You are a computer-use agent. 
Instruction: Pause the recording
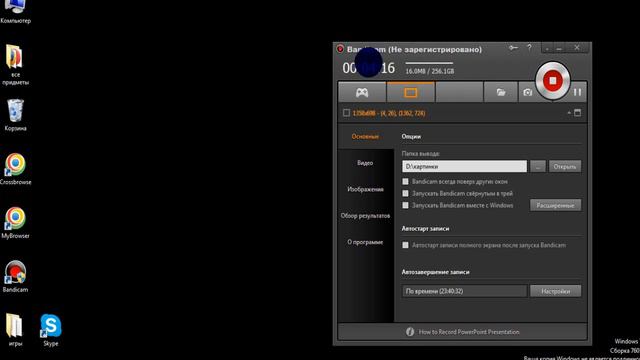tap(577, 92)
